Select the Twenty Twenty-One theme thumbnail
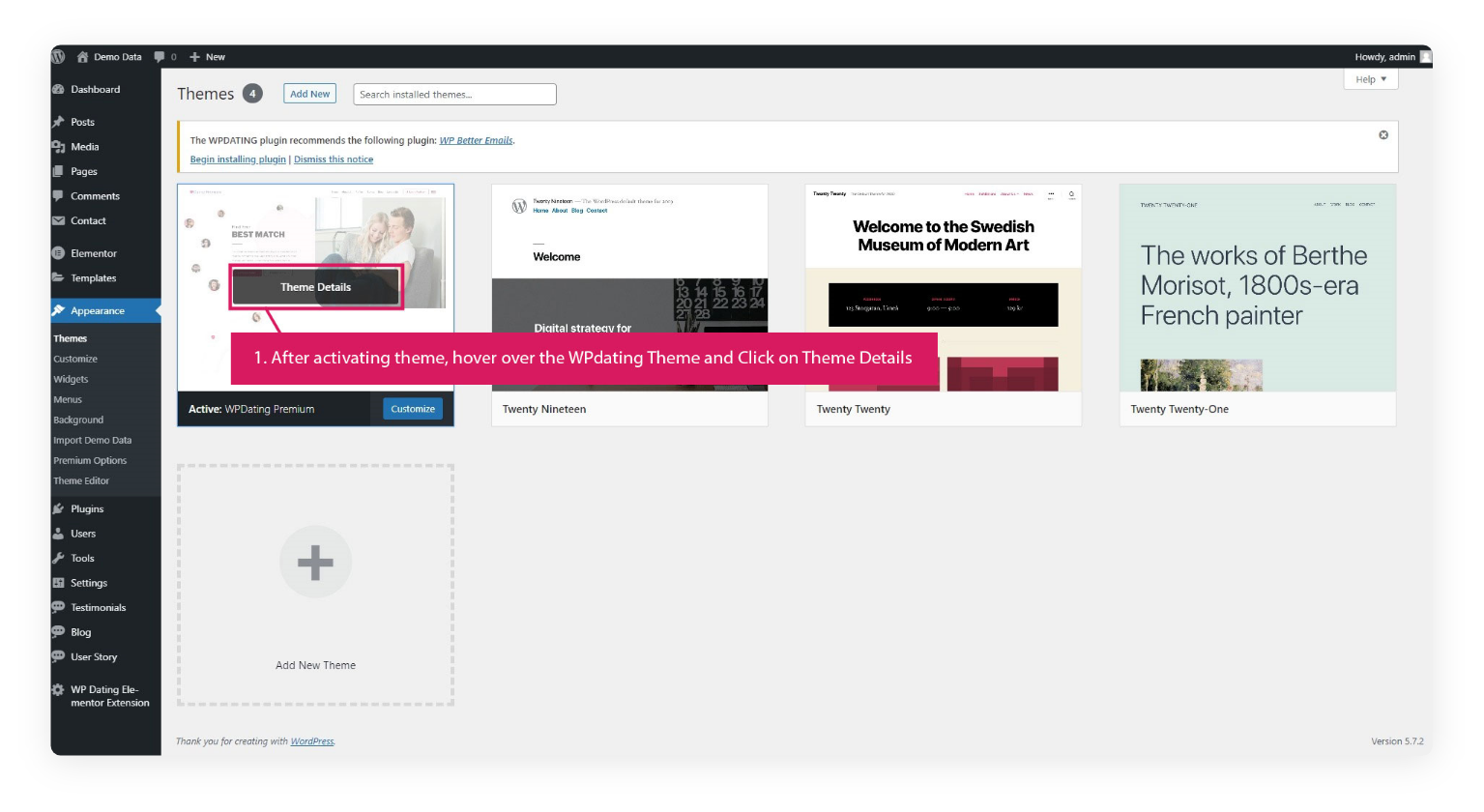 1258,287
